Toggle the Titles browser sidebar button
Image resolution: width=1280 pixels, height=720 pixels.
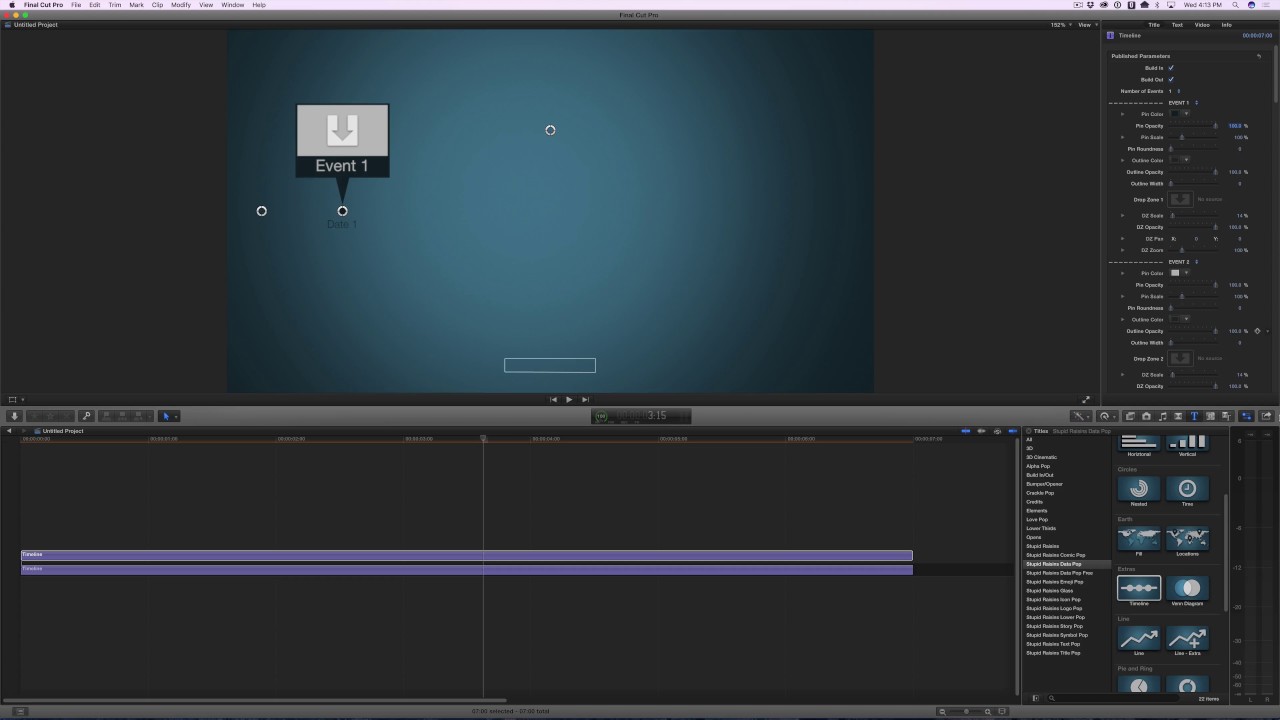pyautogui.click(x=1035, y=698)
